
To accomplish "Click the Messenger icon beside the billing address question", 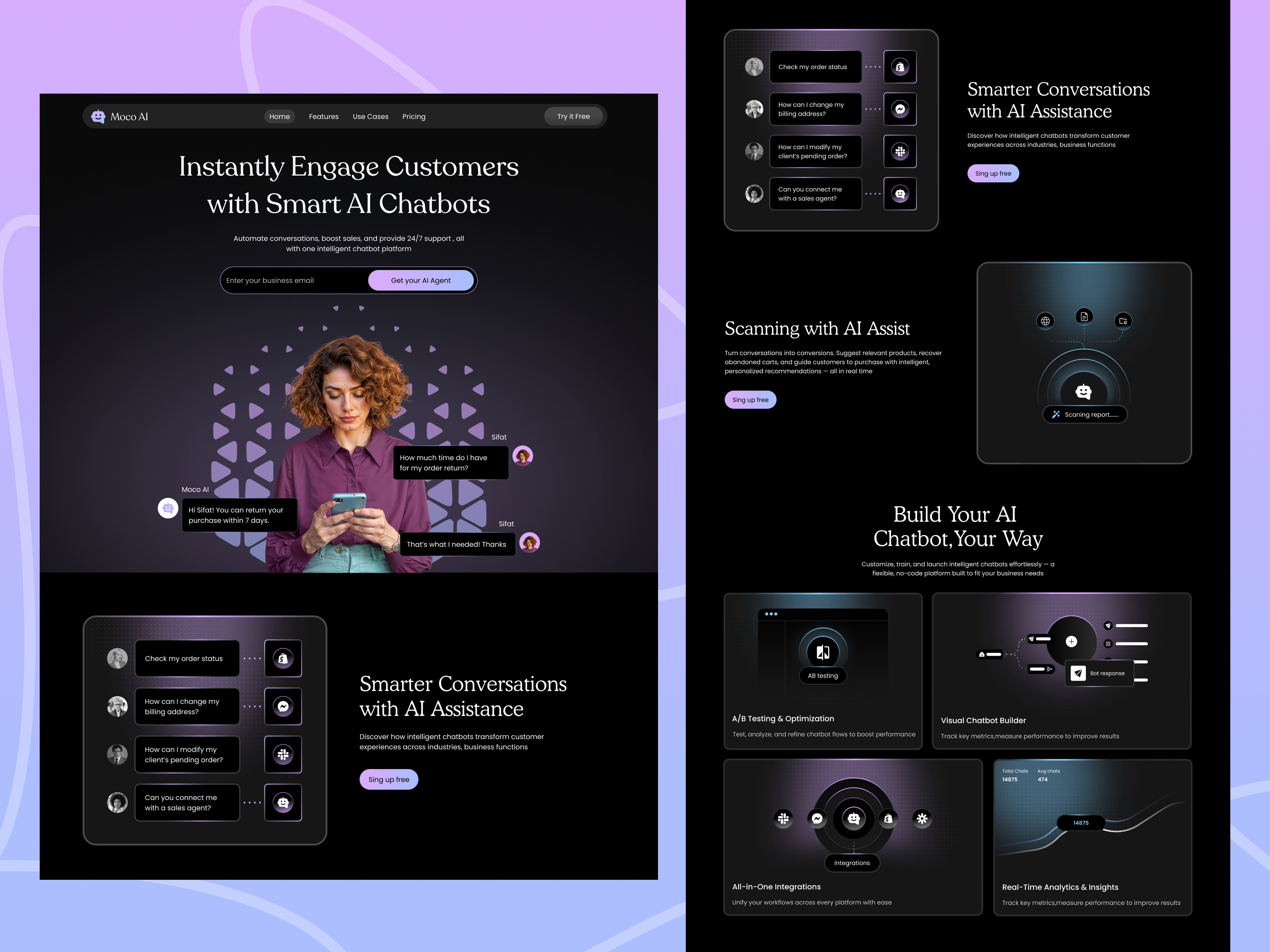I will (x=283, y=706).
